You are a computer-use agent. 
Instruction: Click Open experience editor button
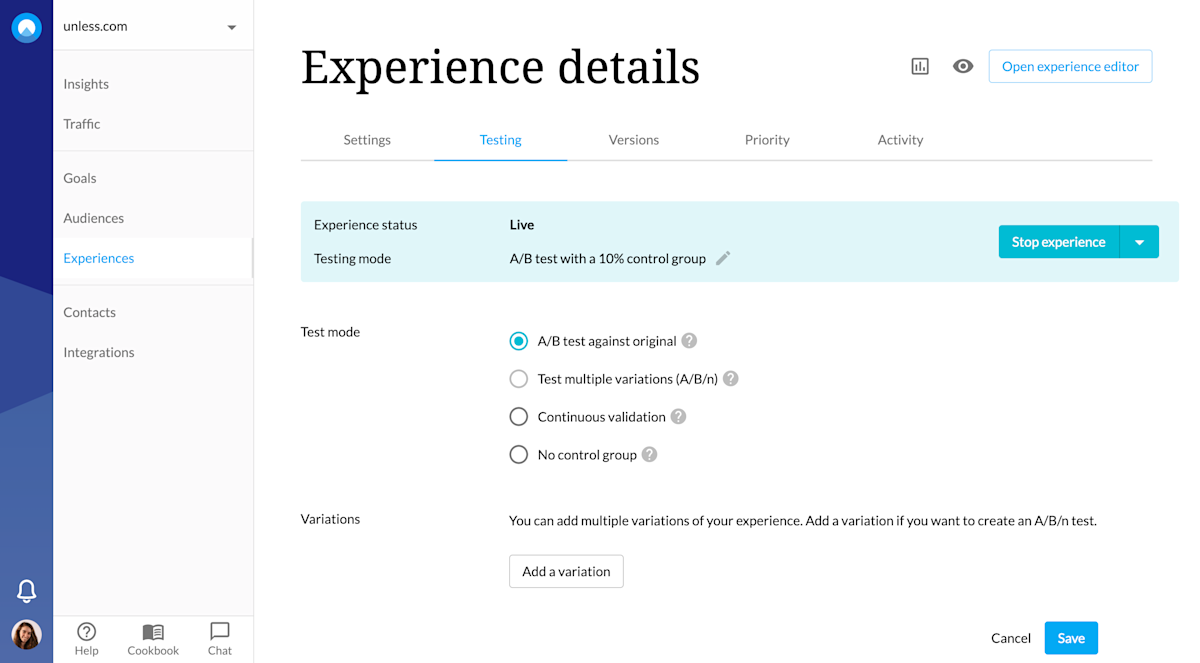coord(1070,66)
